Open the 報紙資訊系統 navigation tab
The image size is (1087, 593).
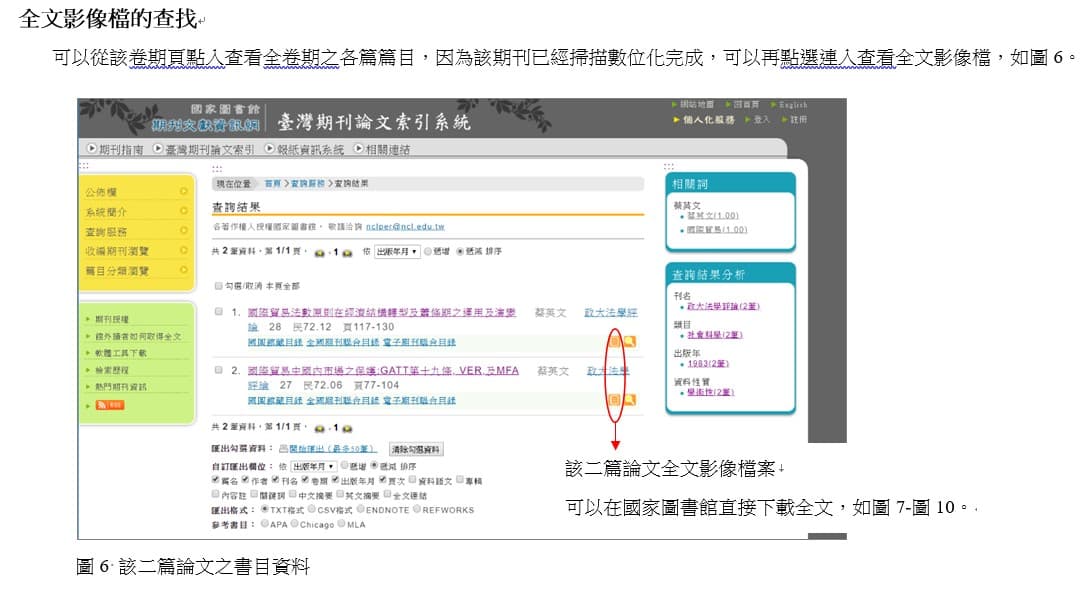pyautogui.click(x=304, y=149)
